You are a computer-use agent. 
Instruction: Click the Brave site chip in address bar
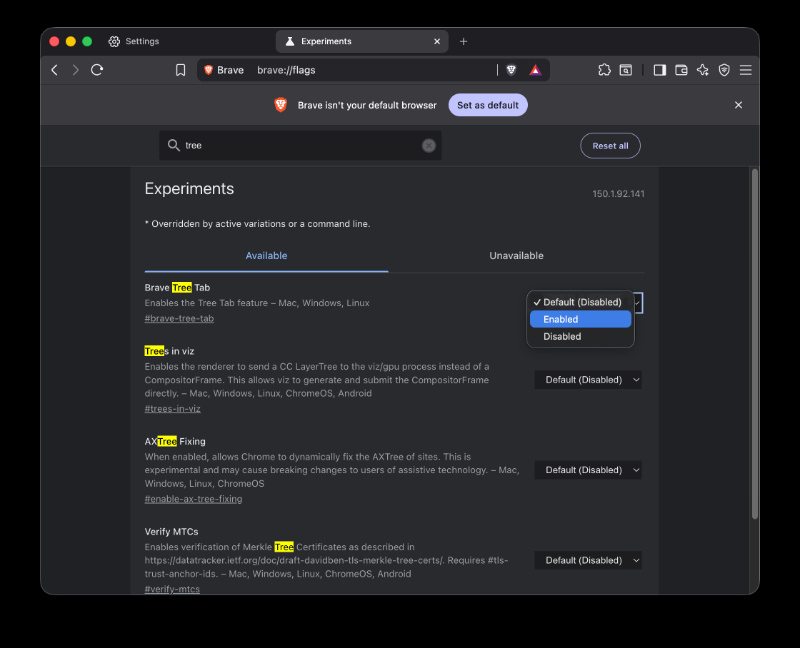click(224, 70)
